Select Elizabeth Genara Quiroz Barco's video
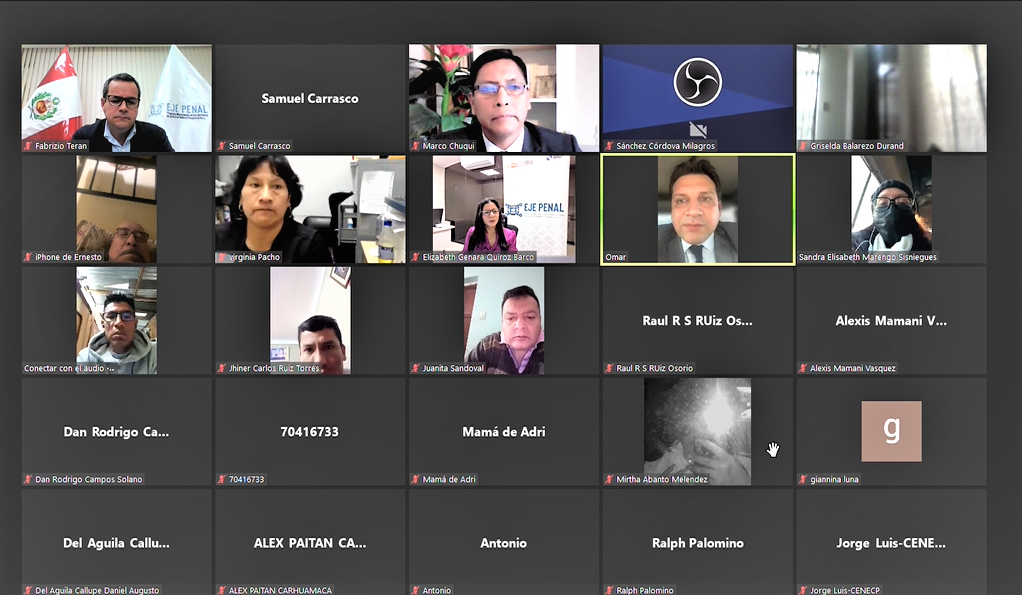1022x595 pixels. pos(504,209)
